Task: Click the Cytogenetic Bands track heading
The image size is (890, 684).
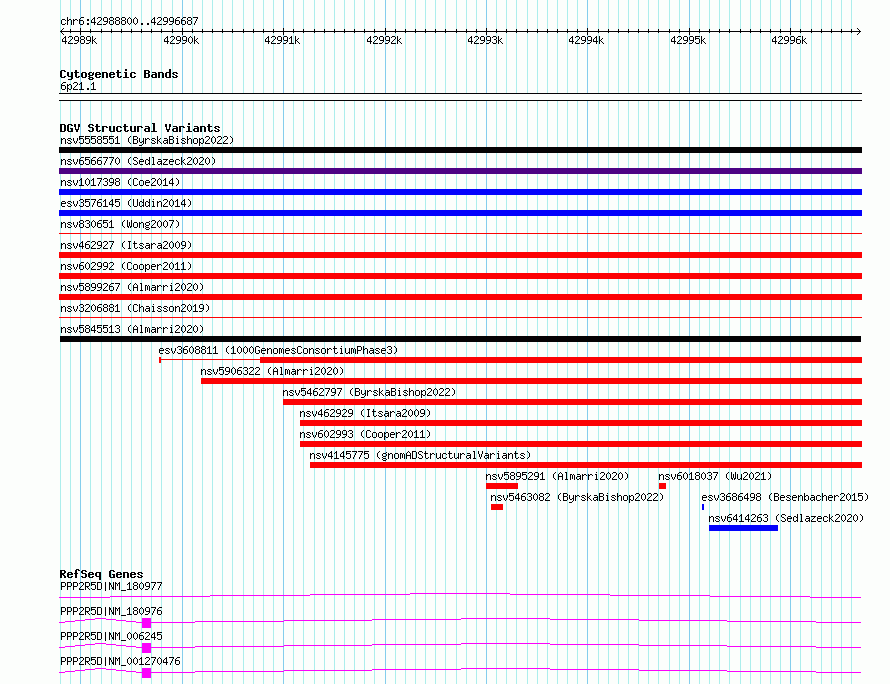Action: point(119,74)
